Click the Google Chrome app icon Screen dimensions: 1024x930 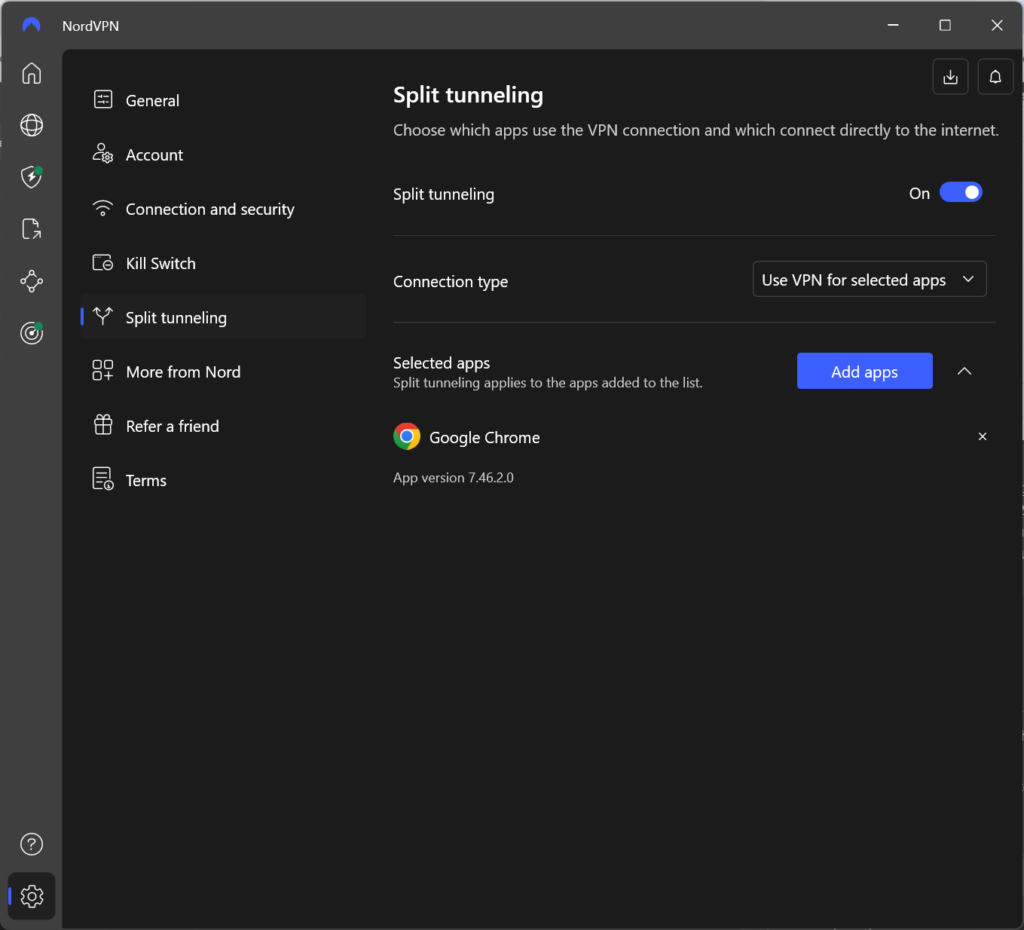(x=407, y=436)
